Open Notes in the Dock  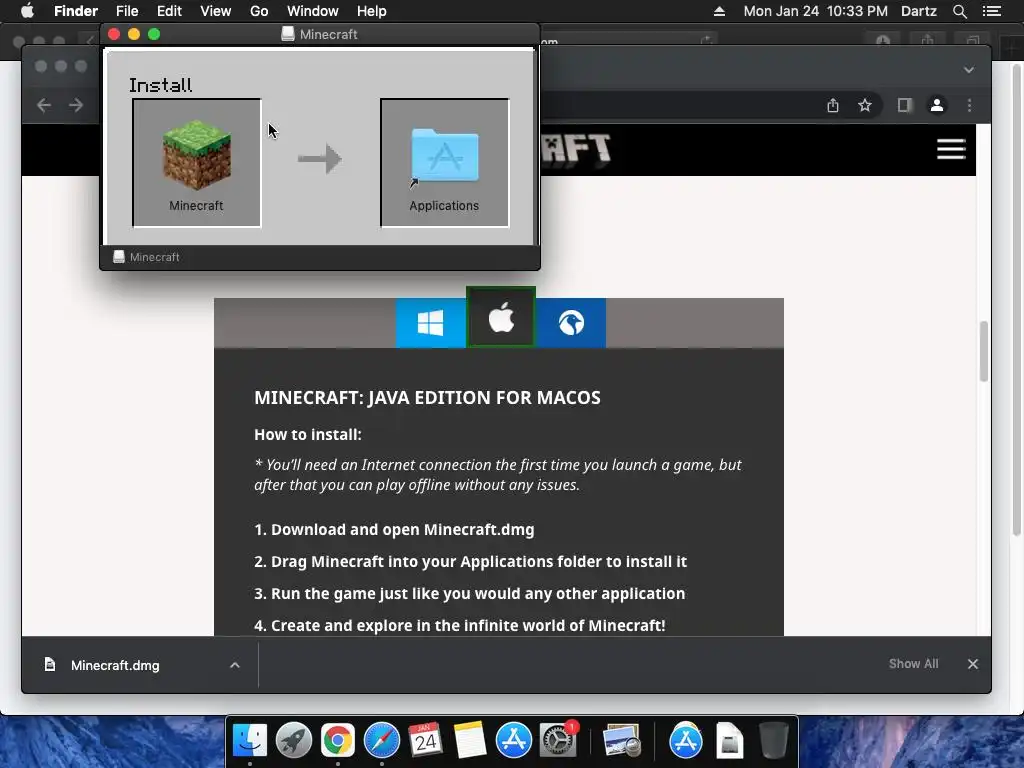pos(470,740)
